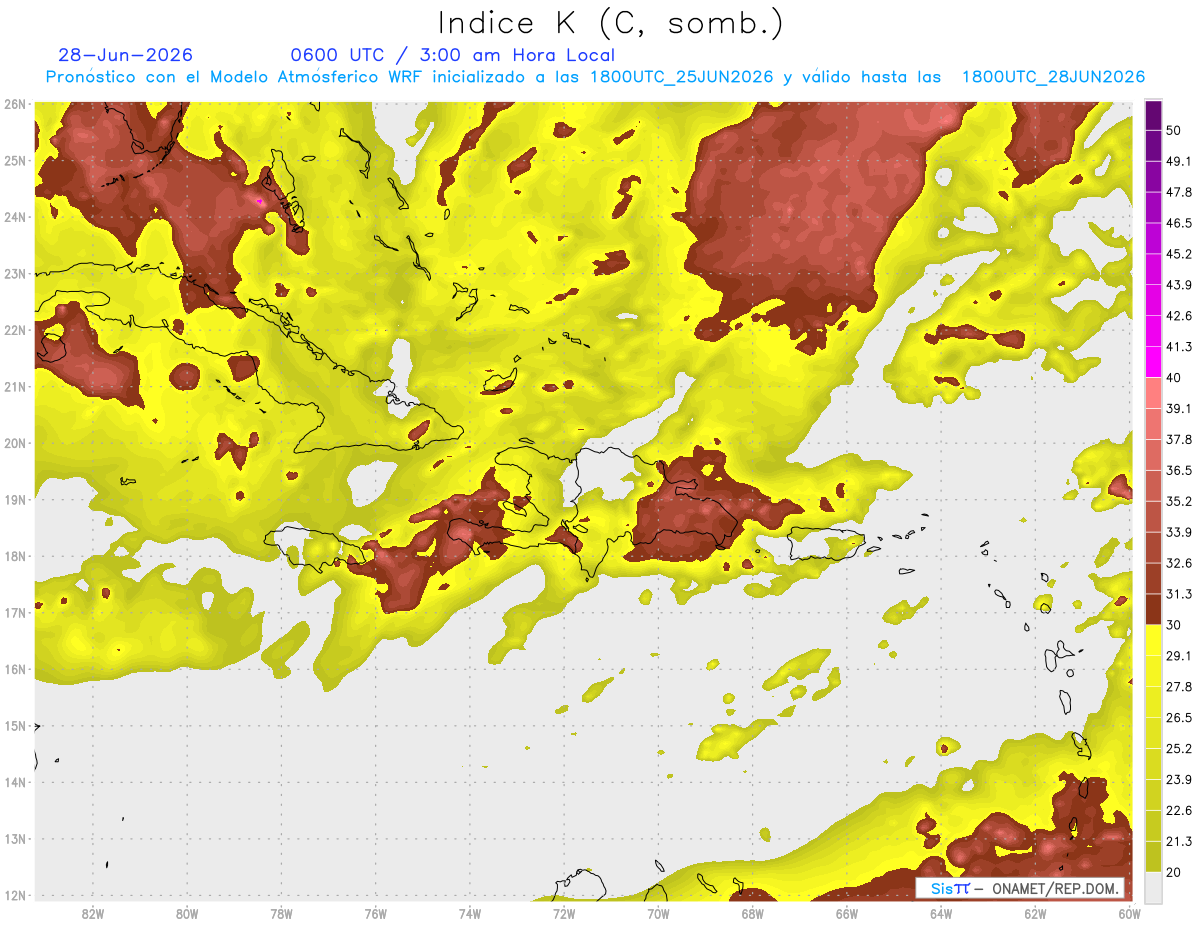Click the legend value "26.5"
Image resolution: width=1200 pixels, height=927 pixels.
point(1179,717)
